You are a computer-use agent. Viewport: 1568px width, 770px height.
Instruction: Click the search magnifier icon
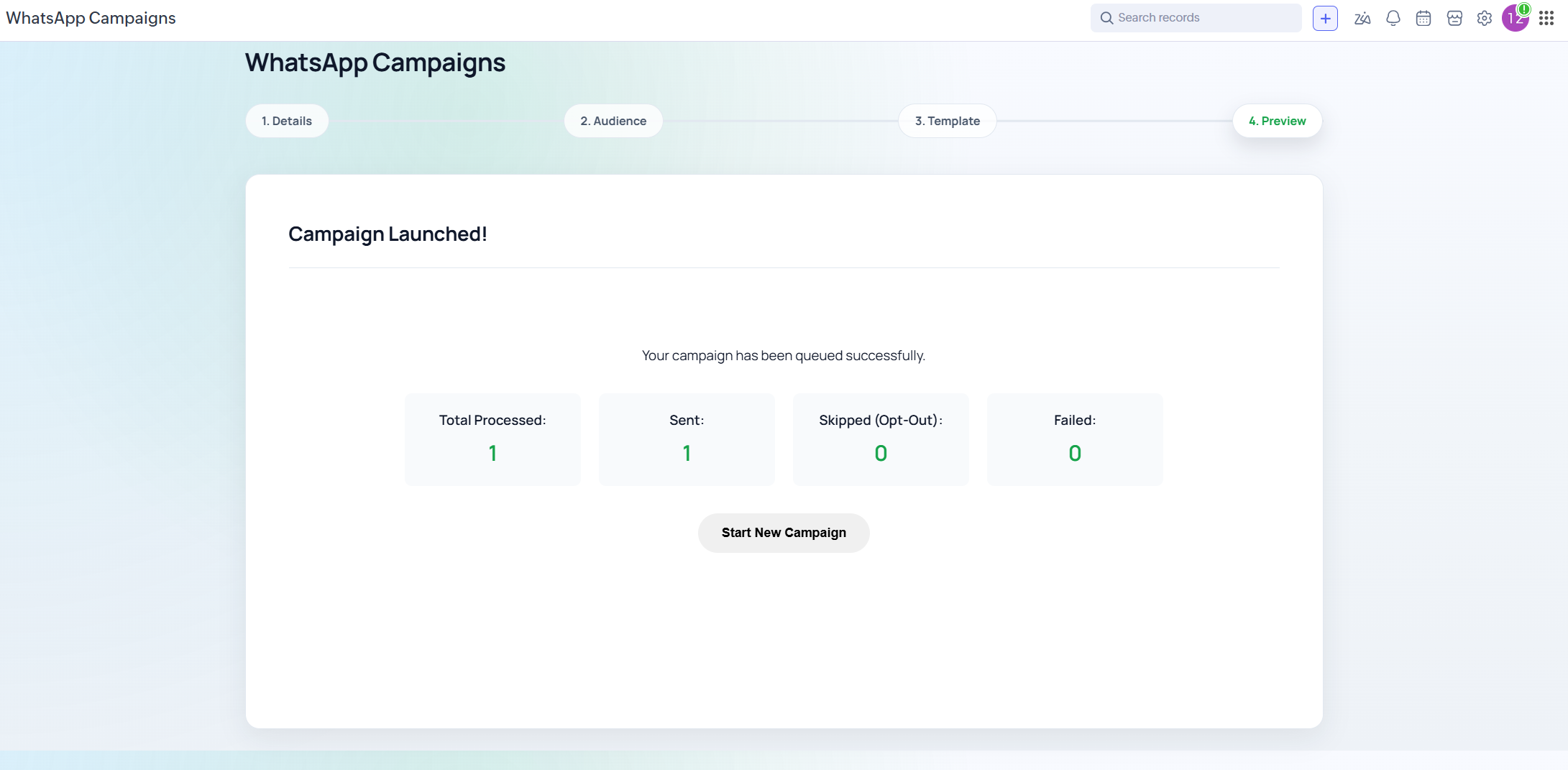click(x=1106, y=18)
